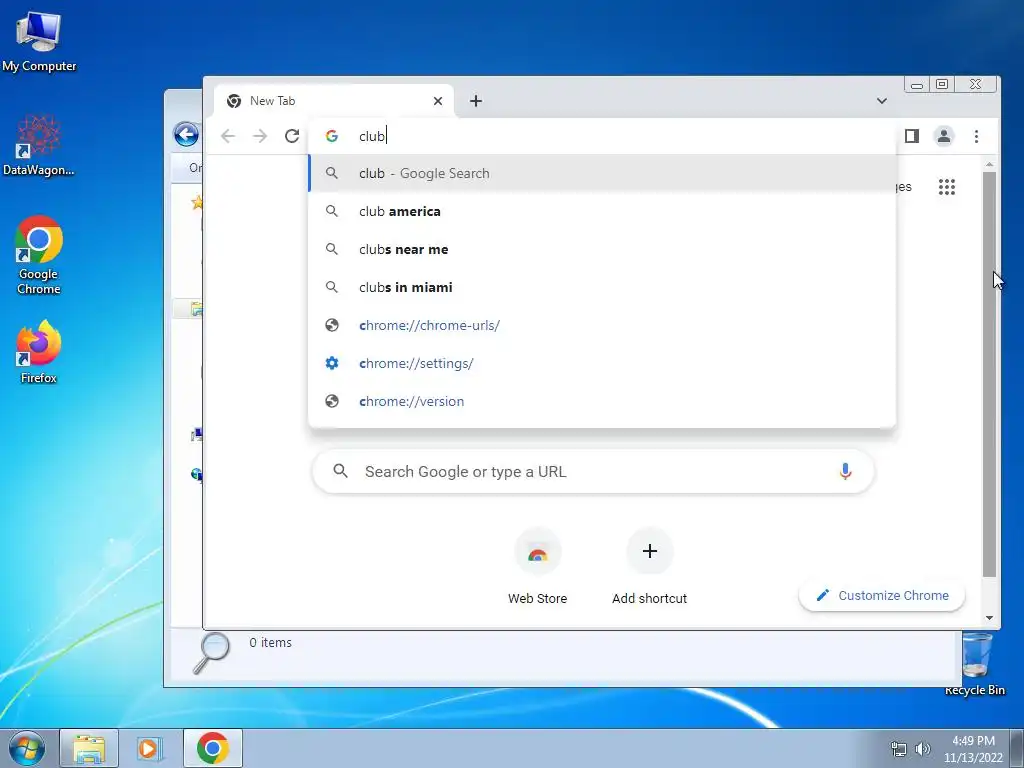Select the DataWagon desktop shortcut
Screen dimensions: 1024x768
pos(39,145)
